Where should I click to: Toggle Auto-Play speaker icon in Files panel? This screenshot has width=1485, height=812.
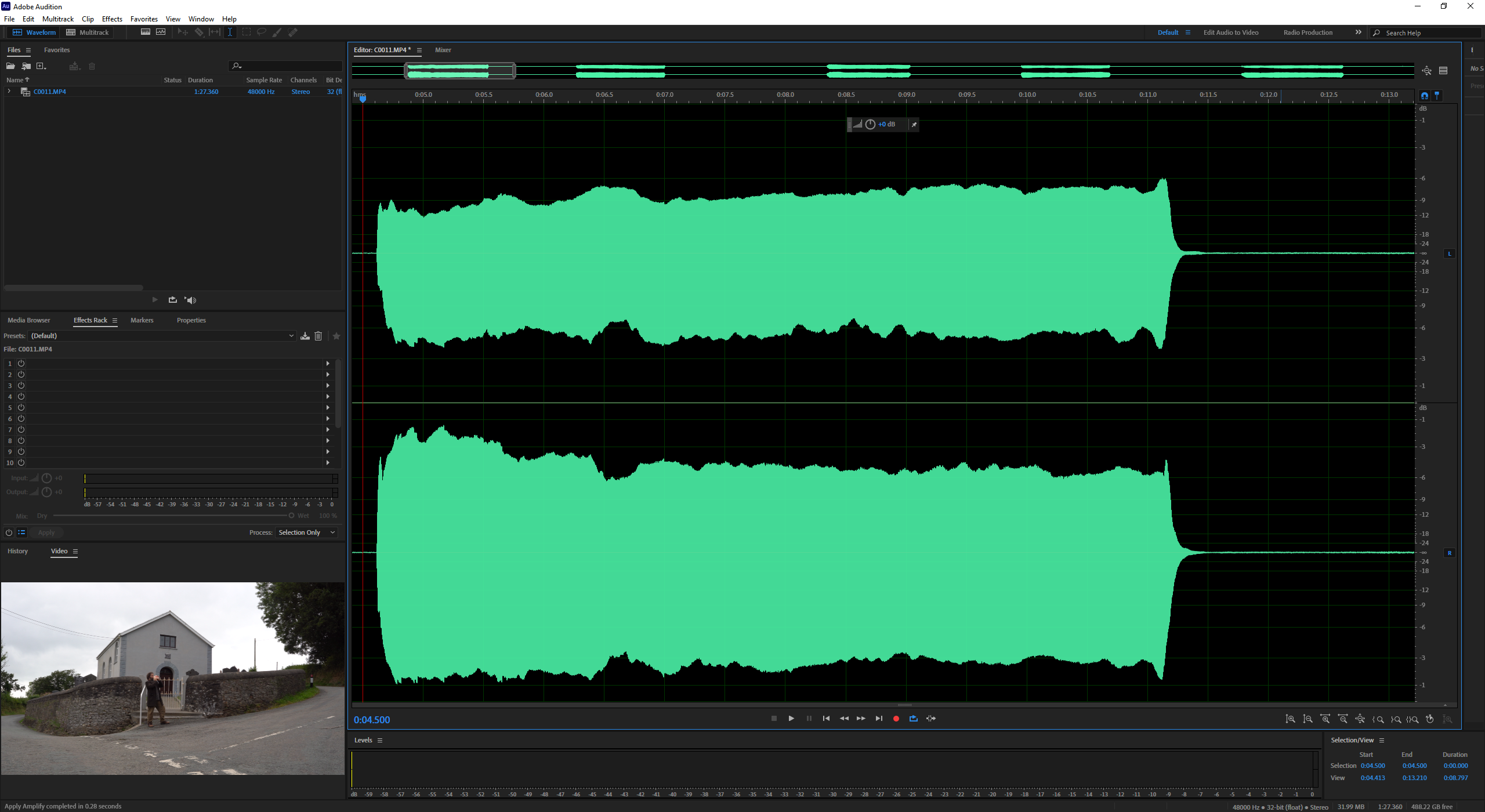190,300
